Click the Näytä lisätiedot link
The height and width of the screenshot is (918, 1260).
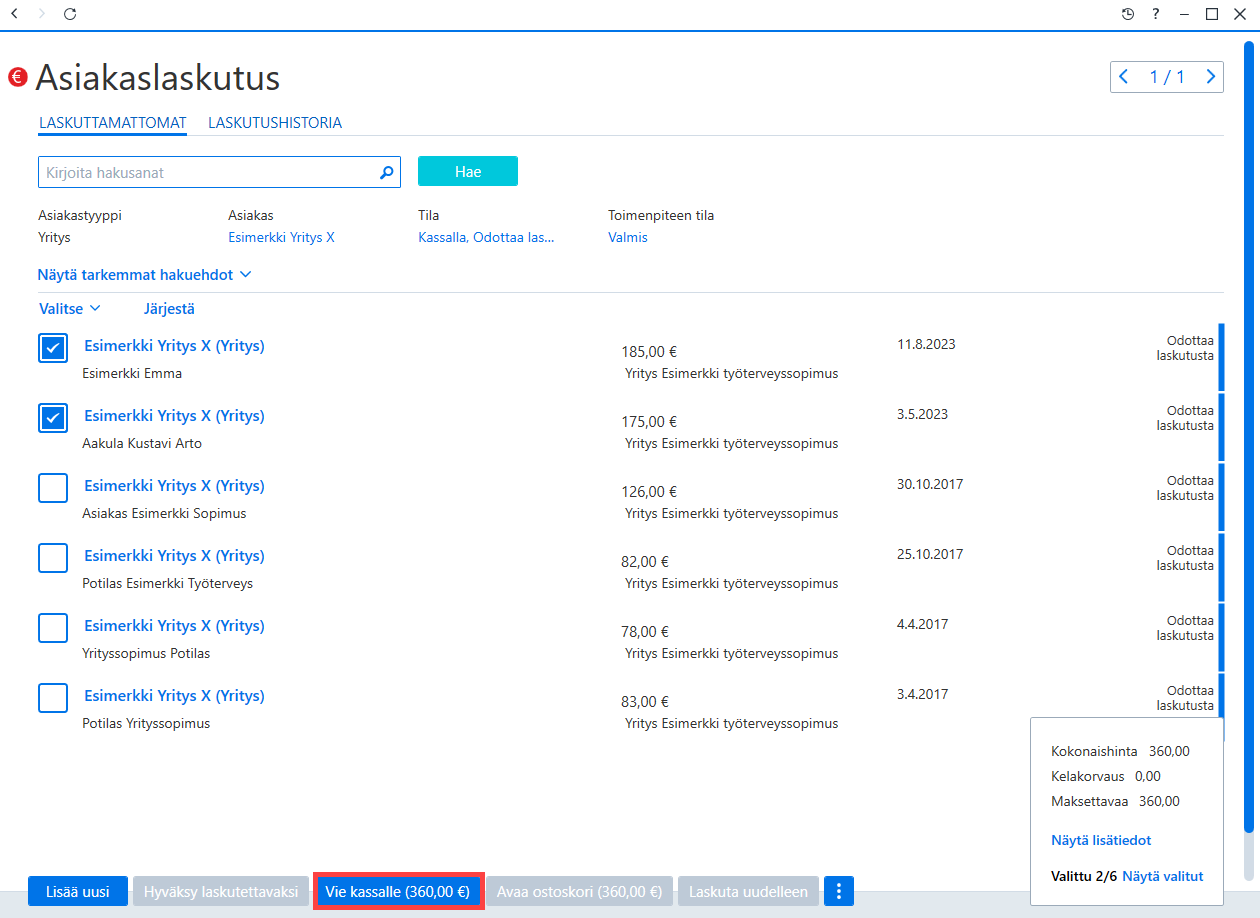tap(1101, 840)
